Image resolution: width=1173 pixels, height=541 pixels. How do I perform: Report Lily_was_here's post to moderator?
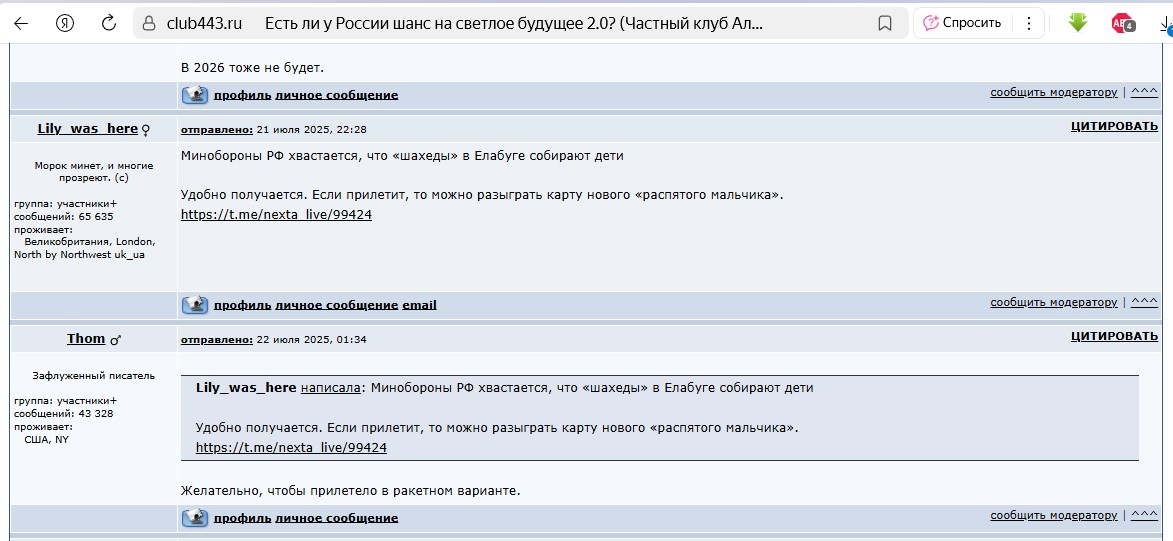pyautogui.click(x=1053, y=302)
